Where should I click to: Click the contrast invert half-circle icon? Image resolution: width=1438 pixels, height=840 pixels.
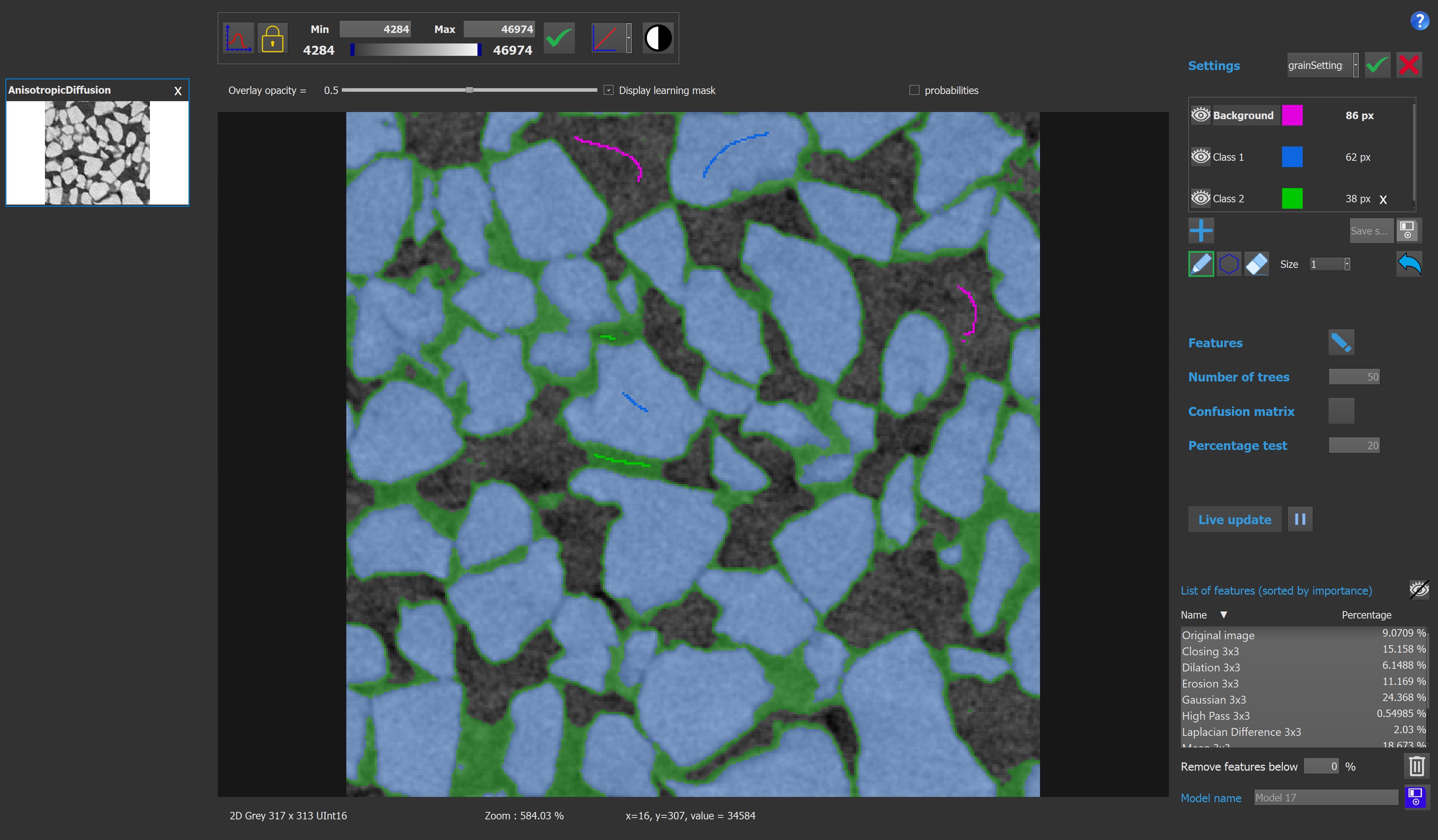click(658, 38)
